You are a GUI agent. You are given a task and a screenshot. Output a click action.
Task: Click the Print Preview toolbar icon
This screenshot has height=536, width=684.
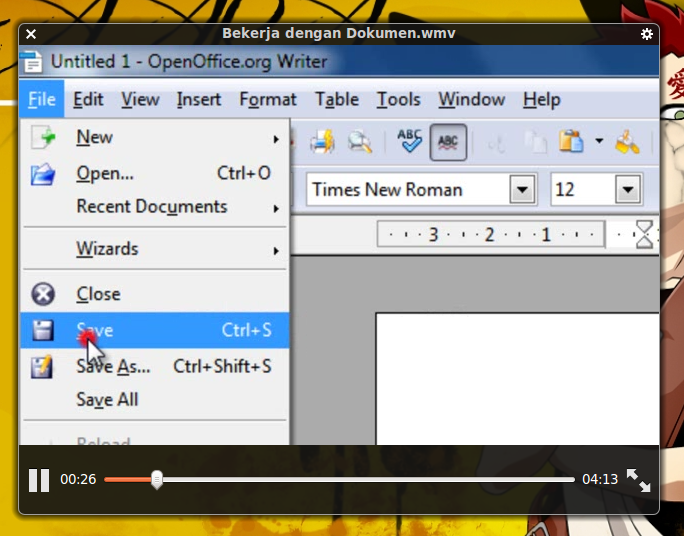point(359,142)
